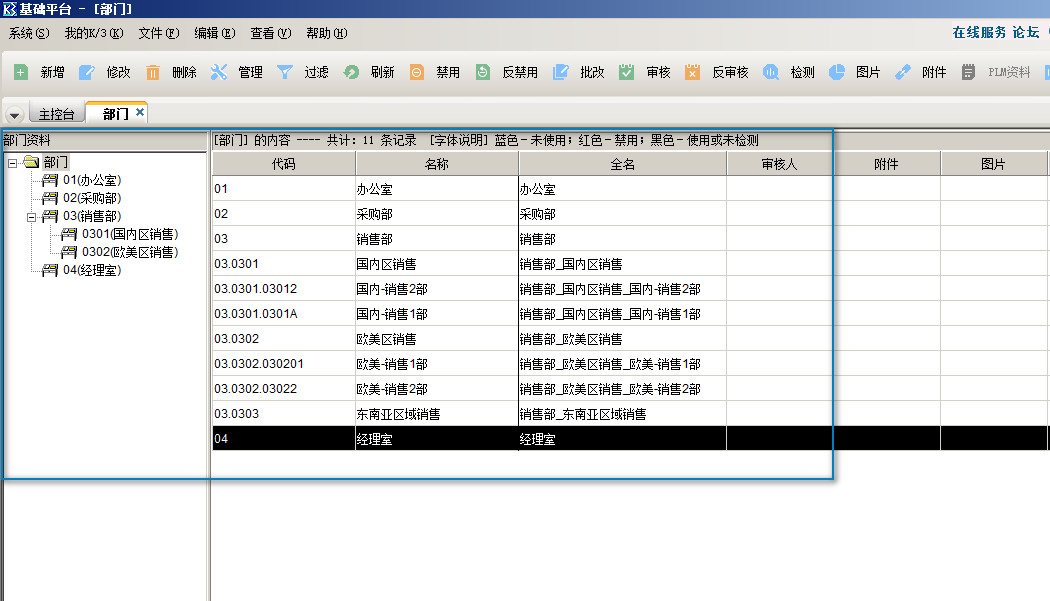Collapse the 03(销售部) tree node
The height and width of the screenshot is (601, 1050).
[31, 216]
